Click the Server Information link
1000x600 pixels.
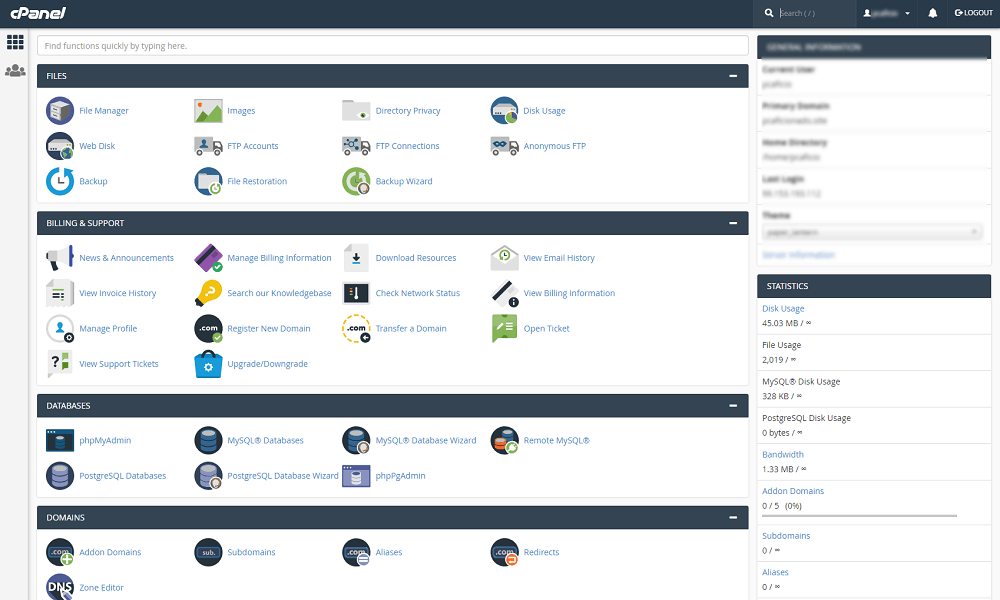(798, 255)
